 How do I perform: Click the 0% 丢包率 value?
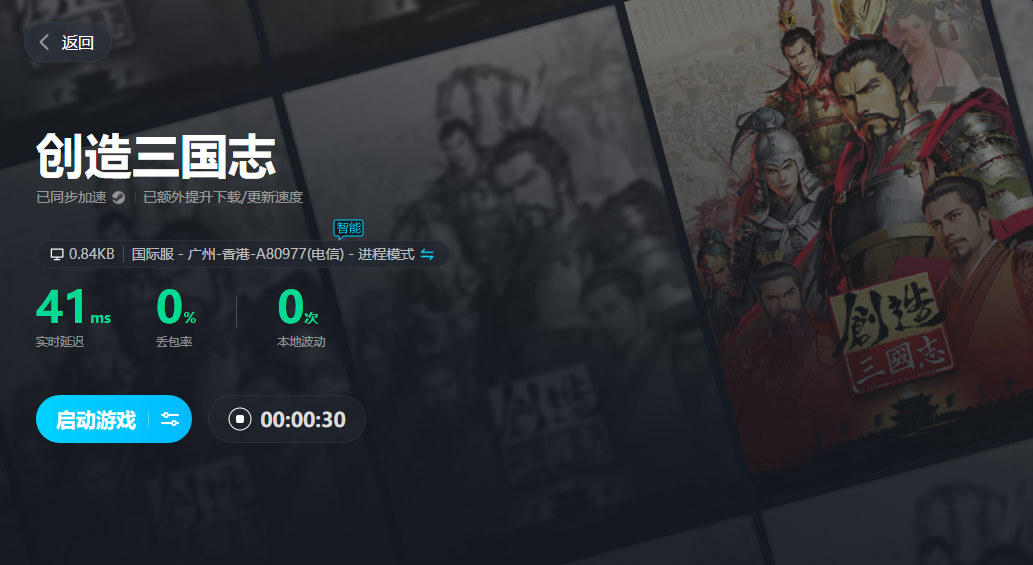[176, 307]
